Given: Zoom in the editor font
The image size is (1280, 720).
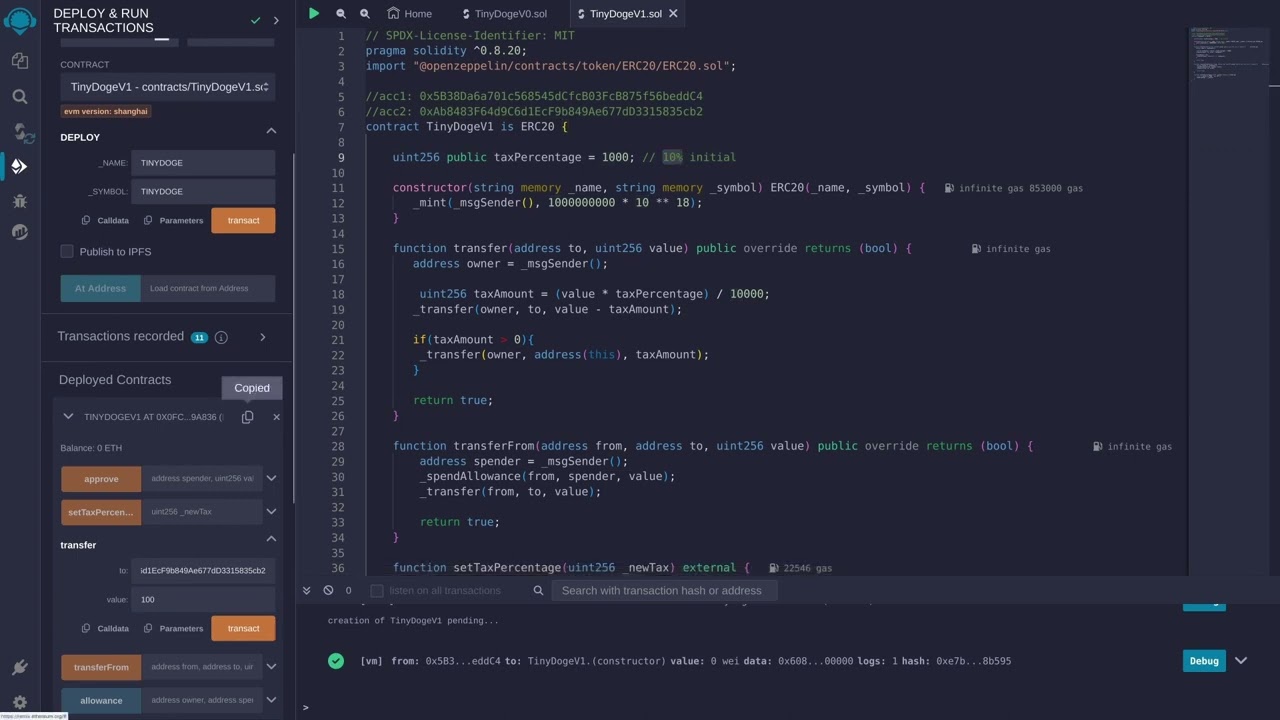Looking at the screenshot, I should click(365, 14).
